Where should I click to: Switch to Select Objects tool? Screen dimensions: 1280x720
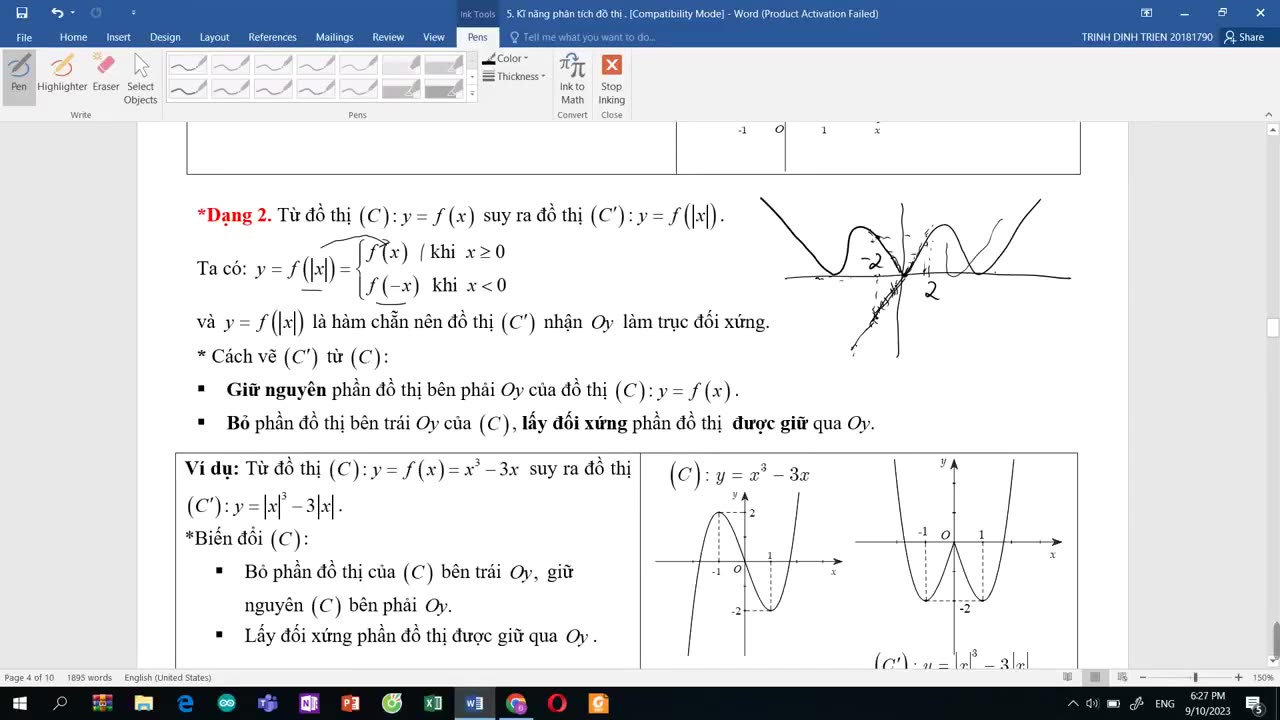click(140, 80)
